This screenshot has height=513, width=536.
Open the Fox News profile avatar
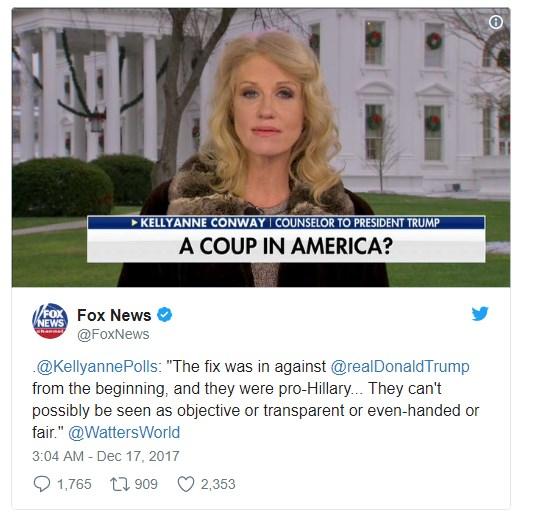pyautogui.click(x=50, y=321)
